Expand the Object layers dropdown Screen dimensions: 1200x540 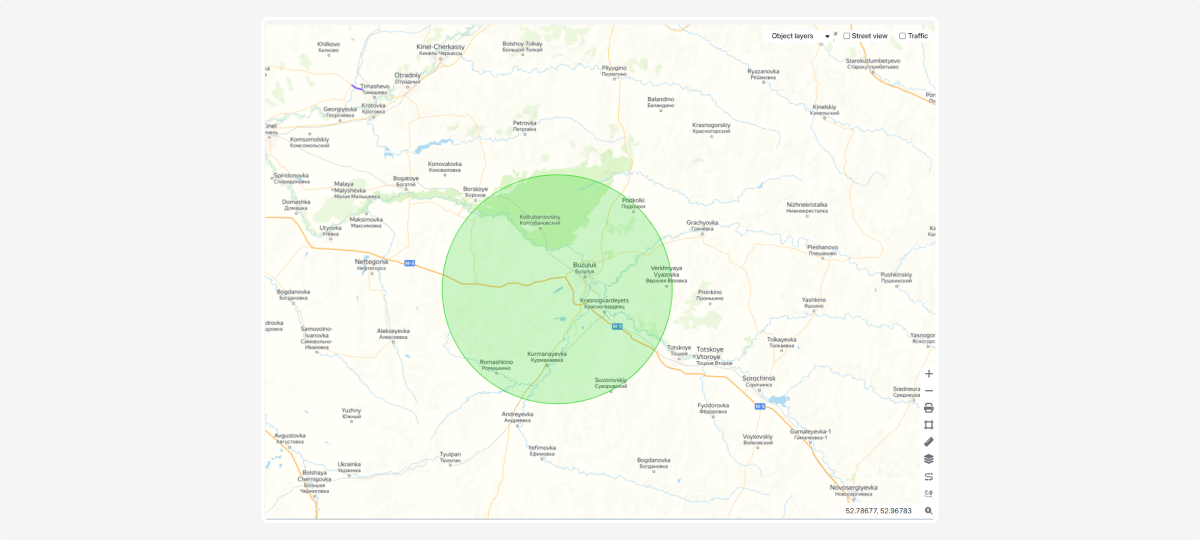(x=792, y=36)
